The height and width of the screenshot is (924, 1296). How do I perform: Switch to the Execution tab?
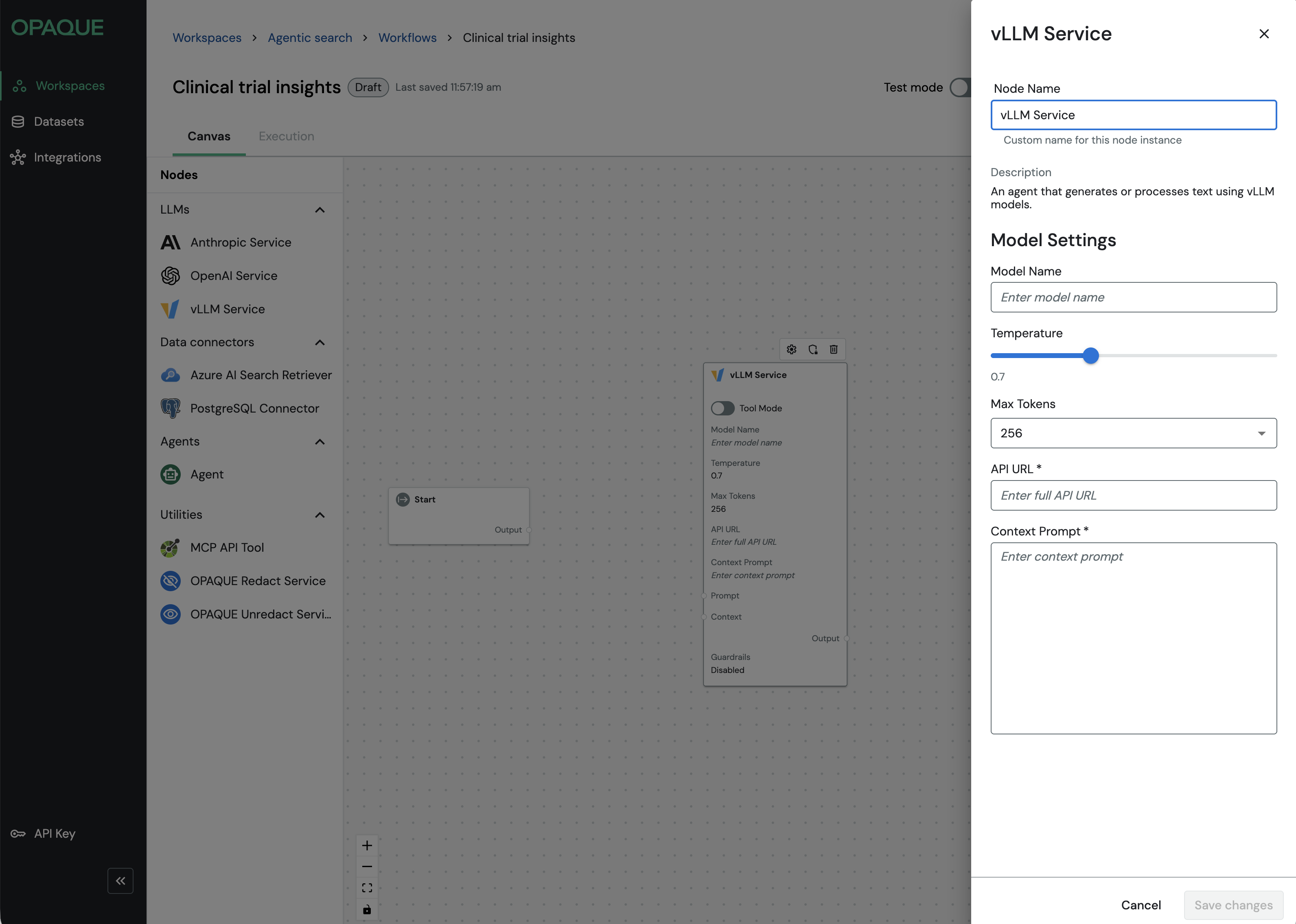tap(286, 137)
